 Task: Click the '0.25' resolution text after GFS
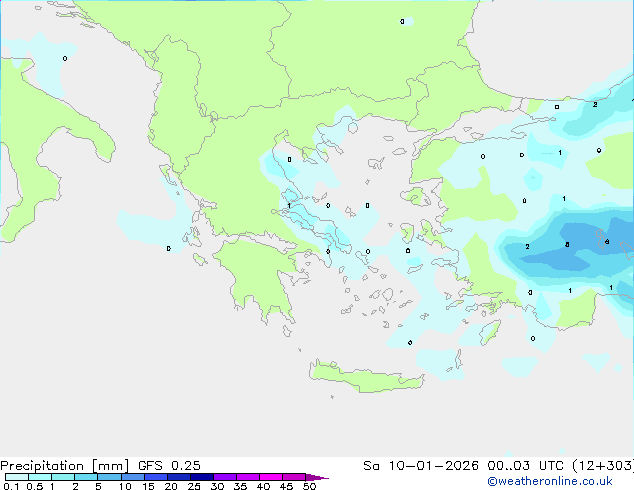tap(186, 466)
